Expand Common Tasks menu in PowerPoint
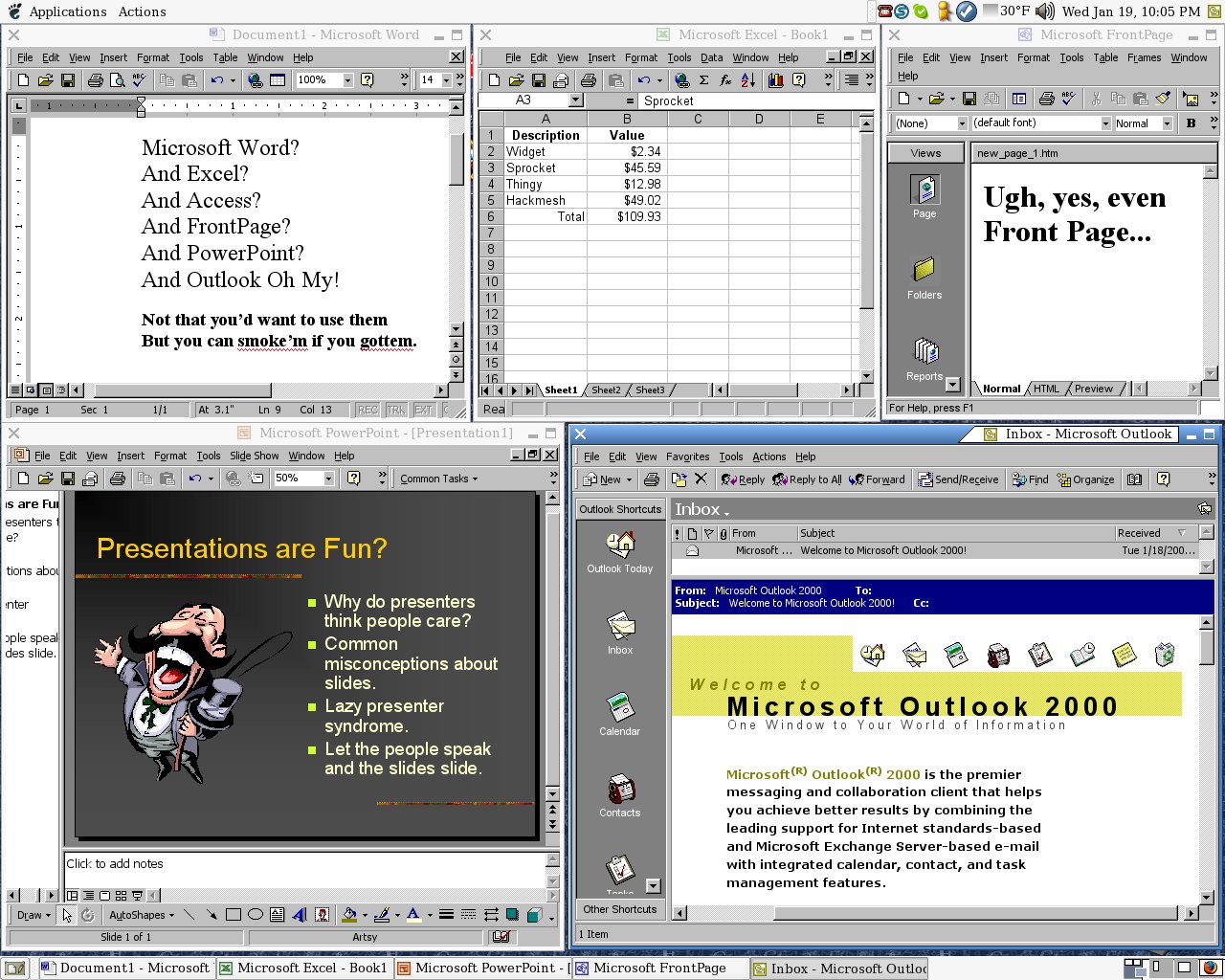This screenshot has height=980, width=1225. [438, 479]
